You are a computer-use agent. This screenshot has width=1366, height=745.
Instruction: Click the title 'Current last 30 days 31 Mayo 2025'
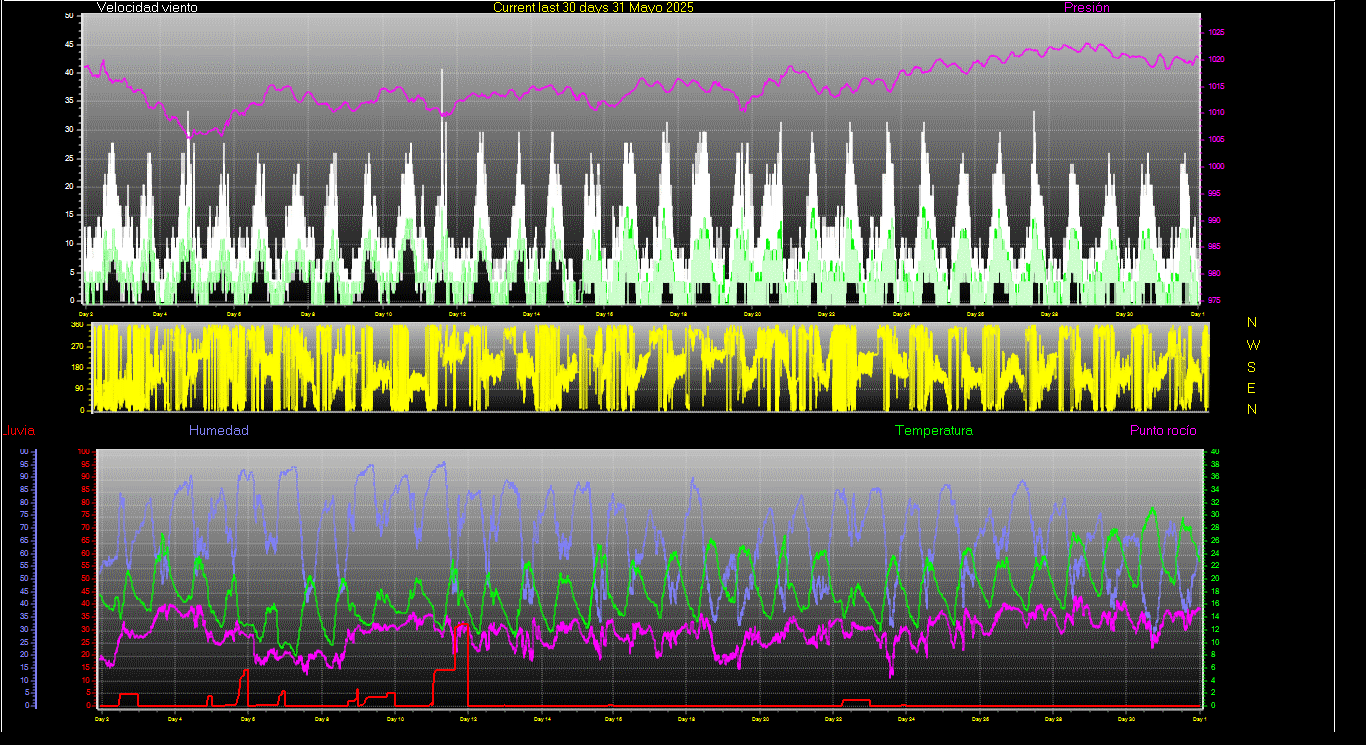tap(593, 8)
